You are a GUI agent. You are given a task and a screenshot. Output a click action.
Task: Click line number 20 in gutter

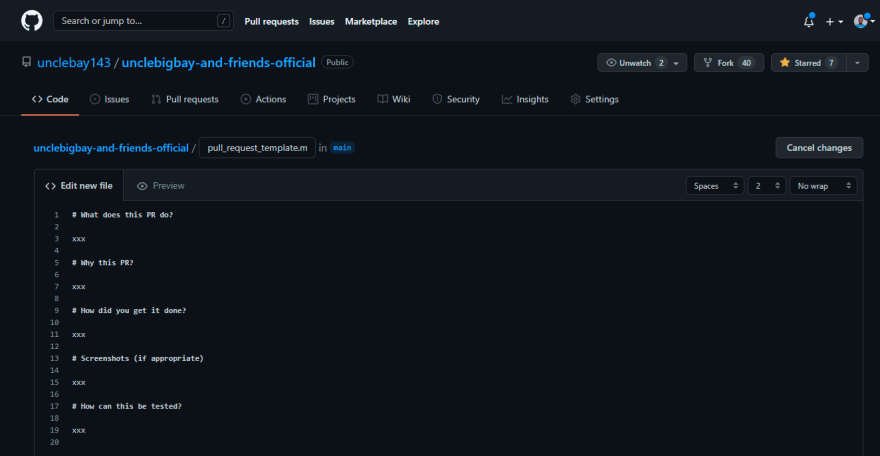coord(54,442)
